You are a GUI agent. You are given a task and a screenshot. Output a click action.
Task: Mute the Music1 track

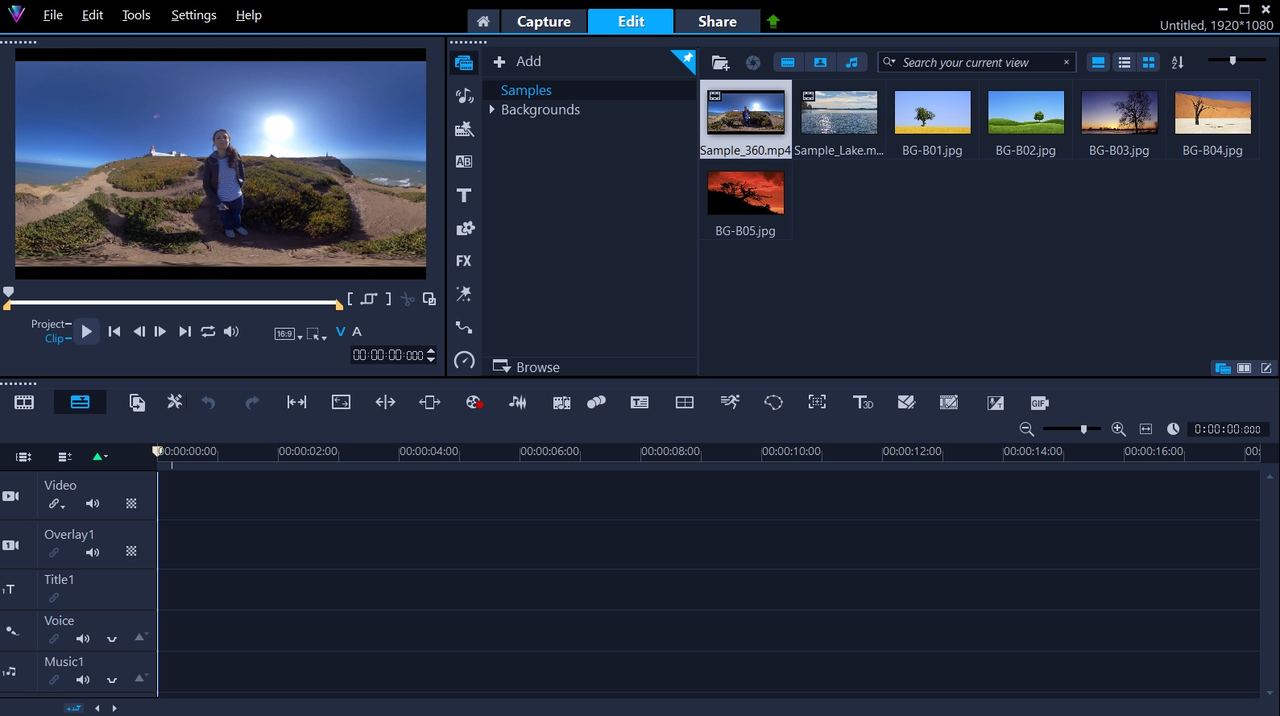pos(83,680)
